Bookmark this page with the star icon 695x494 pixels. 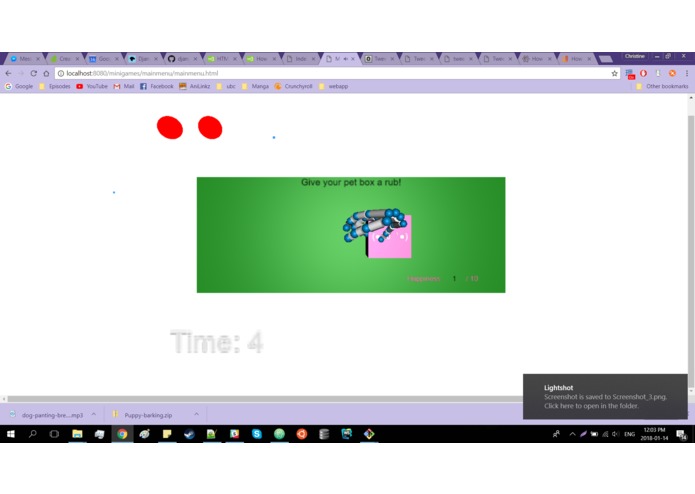[614, 74]
